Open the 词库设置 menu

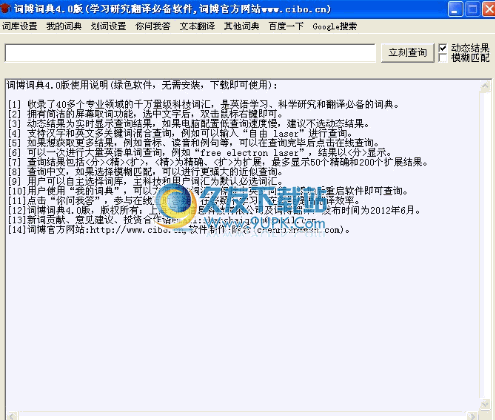coord(19,26)
